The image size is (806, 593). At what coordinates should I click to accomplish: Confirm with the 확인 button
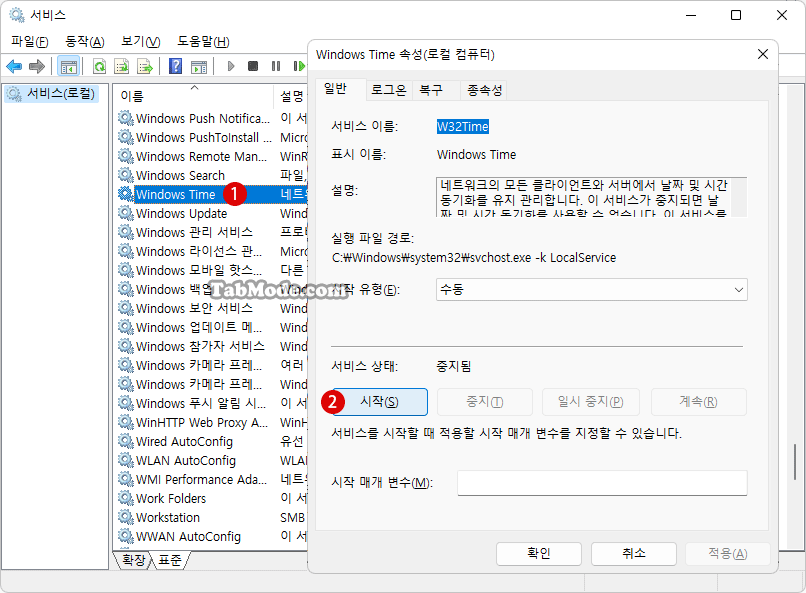click(x=539, y=553)
